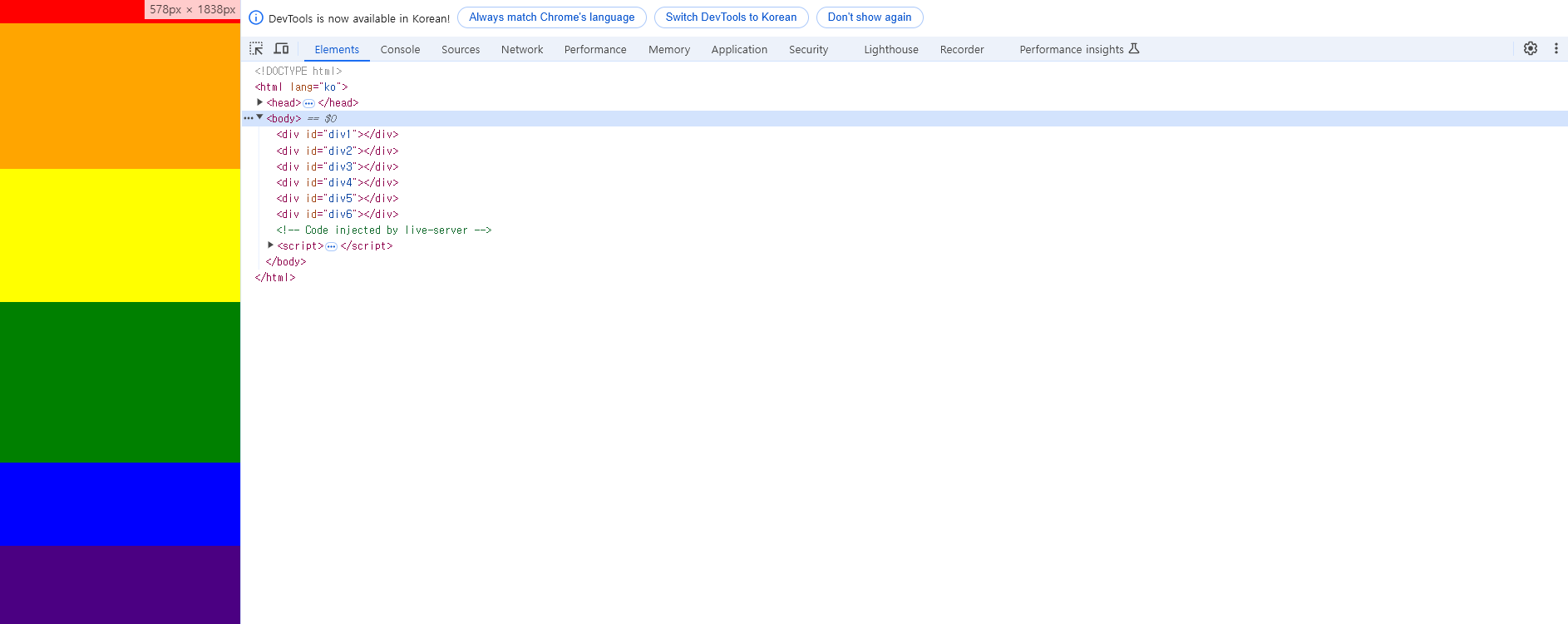Click the orange stripe in the page
This screenshot has height=624, width=1568.
[120, 96]
